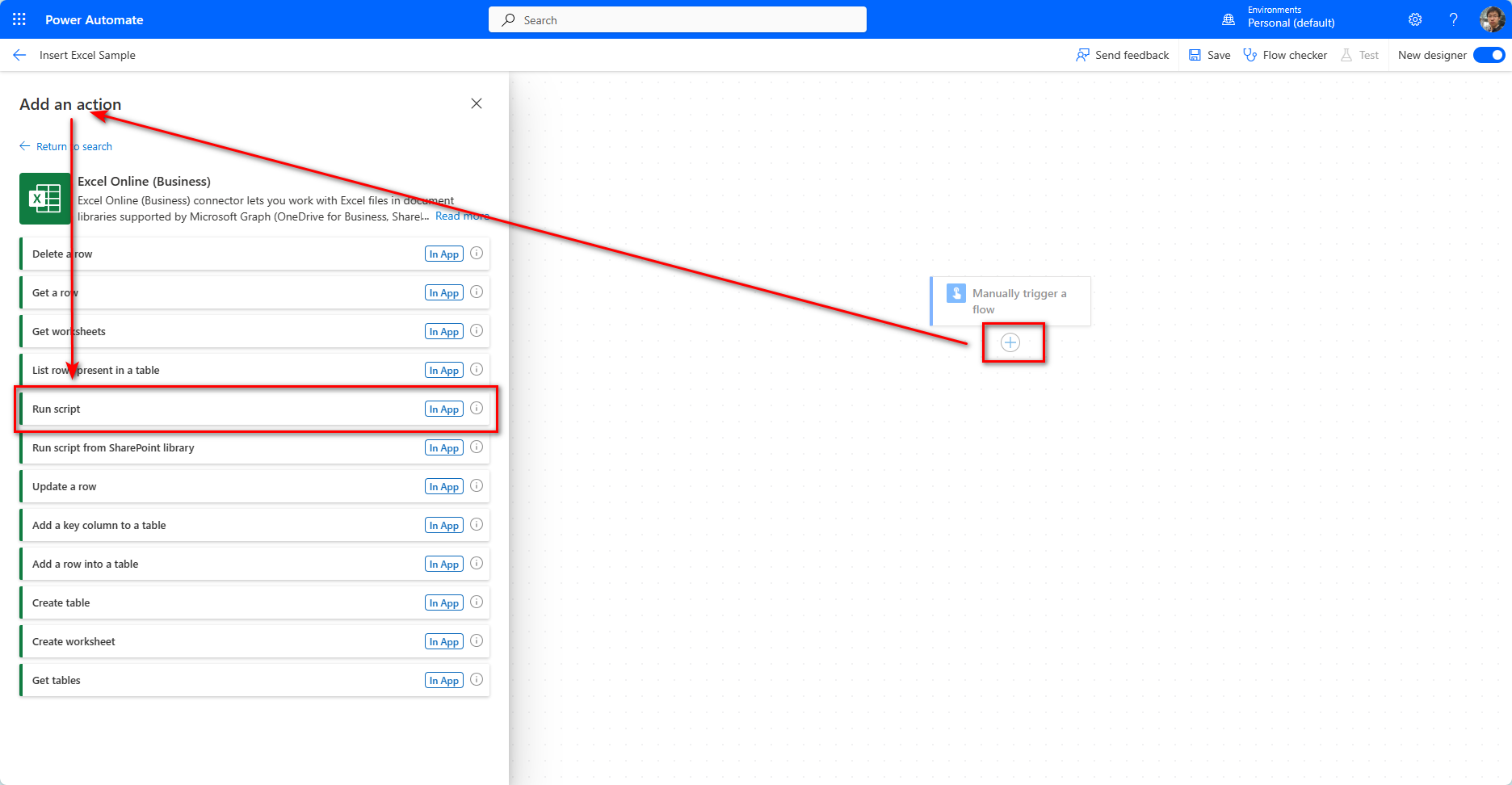The height and width of the screenshot is (785, 1512).
Task: View info for the Run script action
Action: point(476,409)
